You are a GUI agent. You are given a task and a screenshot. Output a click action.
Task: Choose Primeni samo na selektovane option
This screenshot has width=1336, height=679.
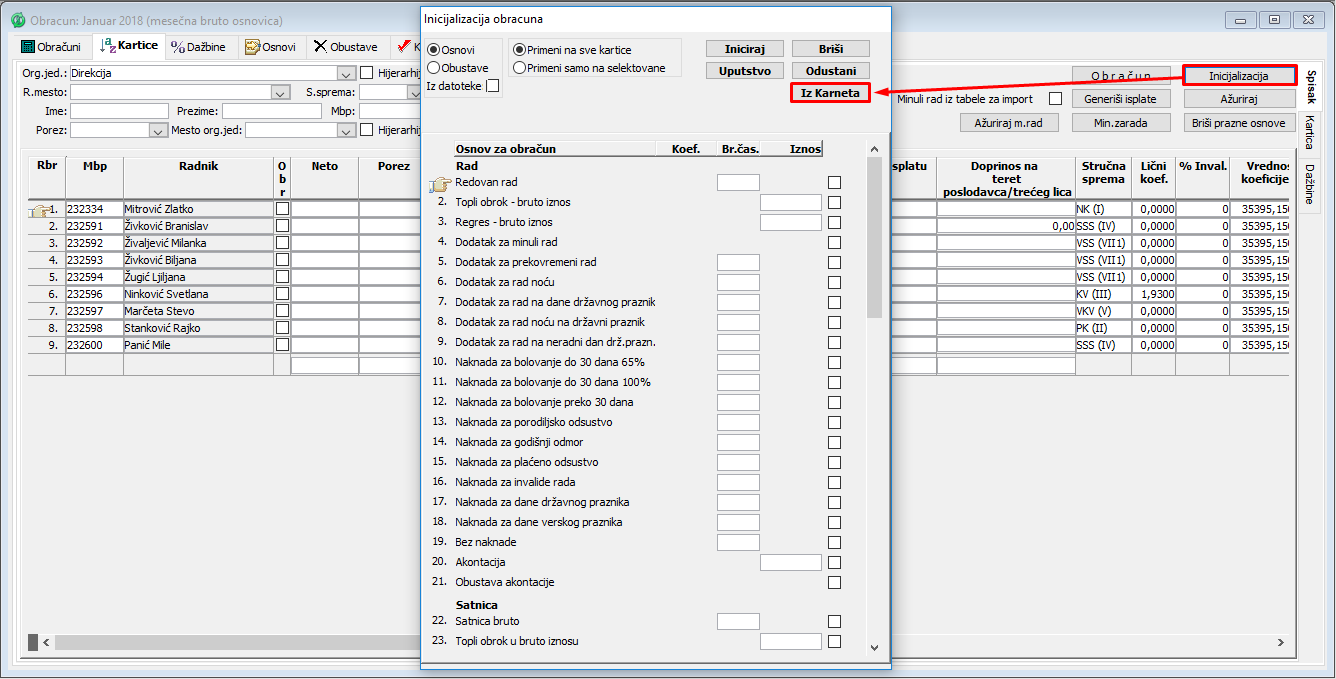[x=519, y=68]
